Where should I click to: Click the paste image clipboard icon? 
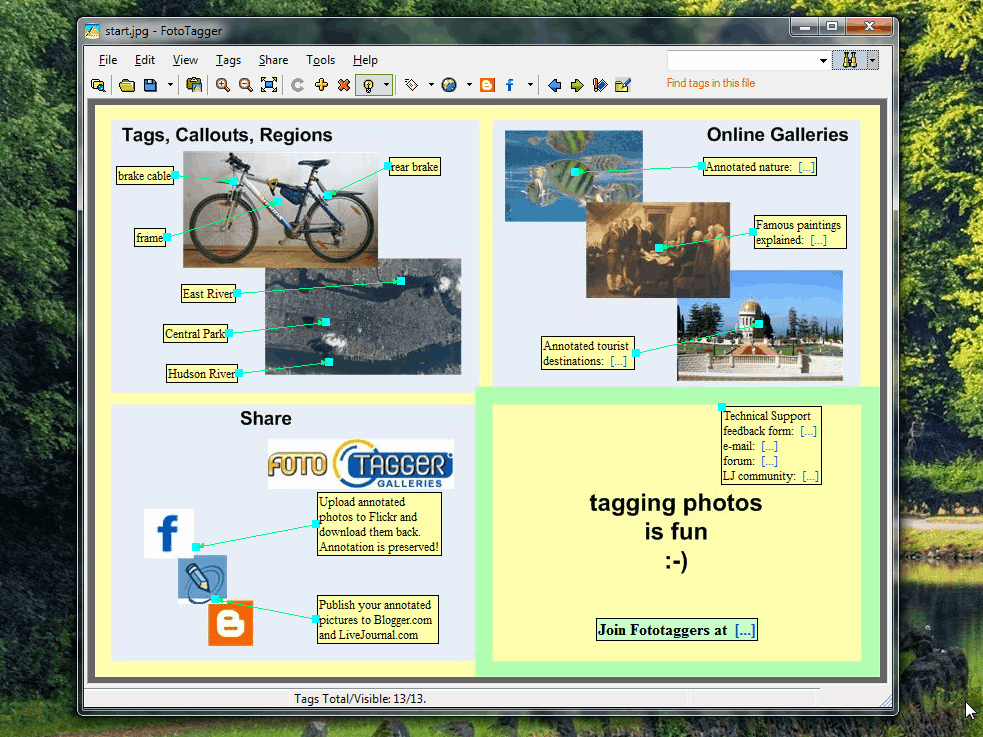194,85
